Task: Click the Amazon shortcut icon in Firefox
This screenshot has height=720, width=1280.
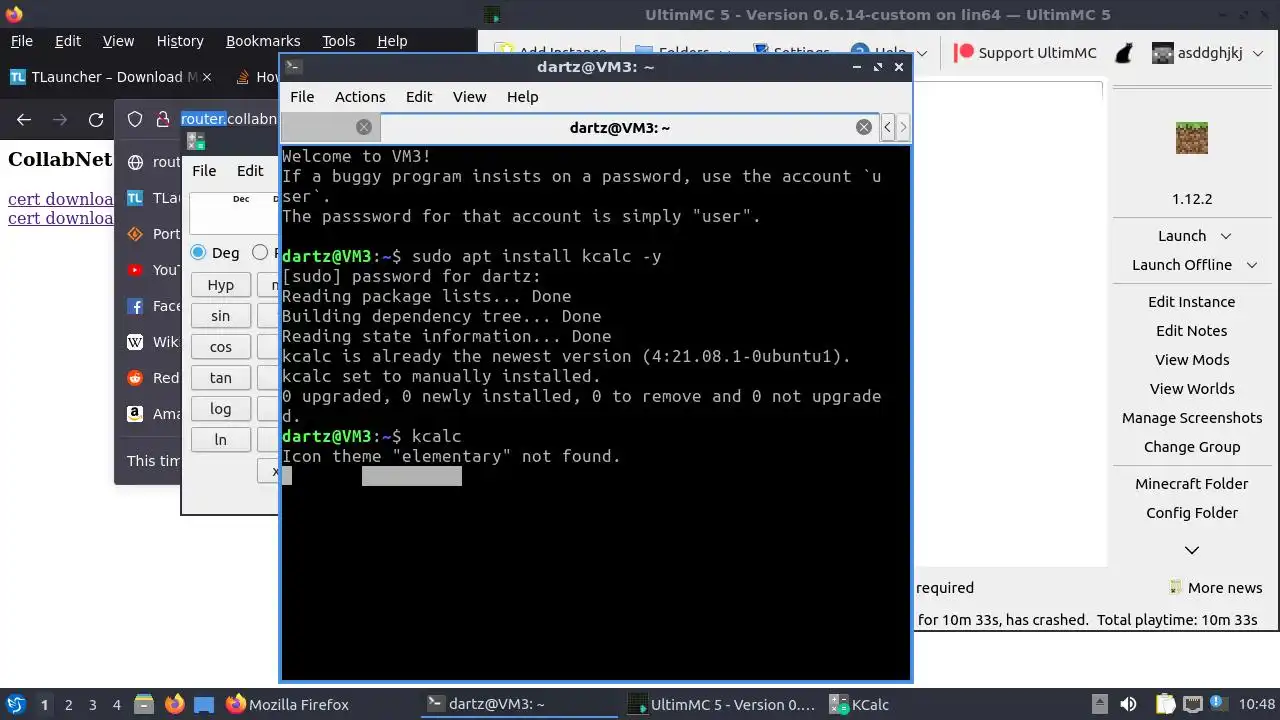Action: (x=135, y=414)
